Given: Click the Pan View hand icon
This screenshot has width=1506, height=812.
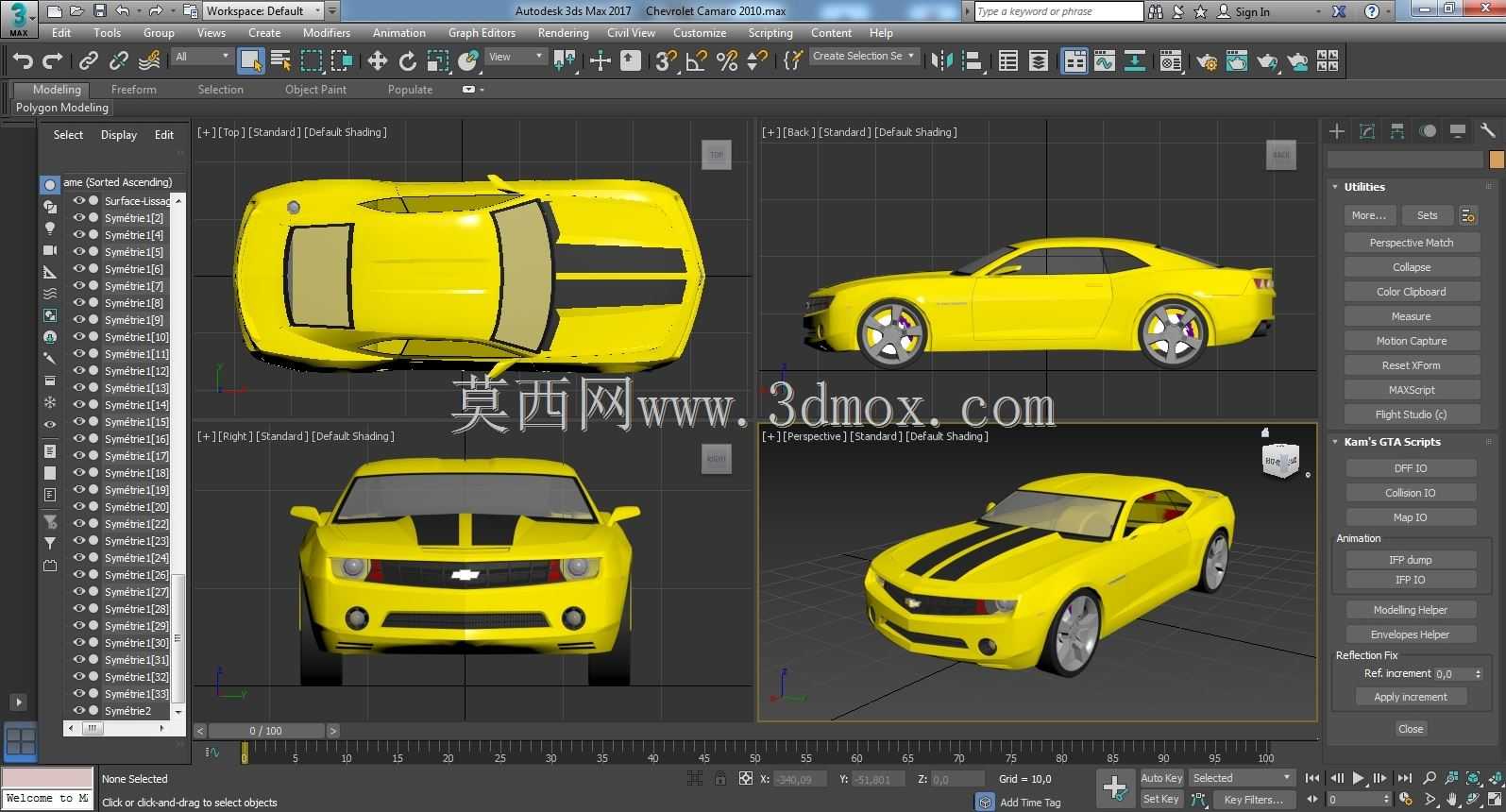Looking at the screenshot, I should [1451, 800].
